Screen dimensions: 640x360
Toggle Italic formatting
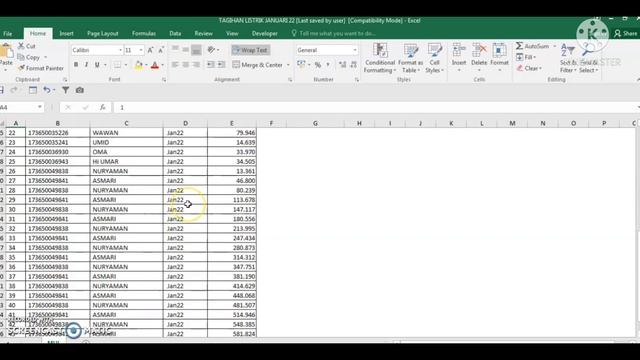pyautogui.click(x=87, y=65)
